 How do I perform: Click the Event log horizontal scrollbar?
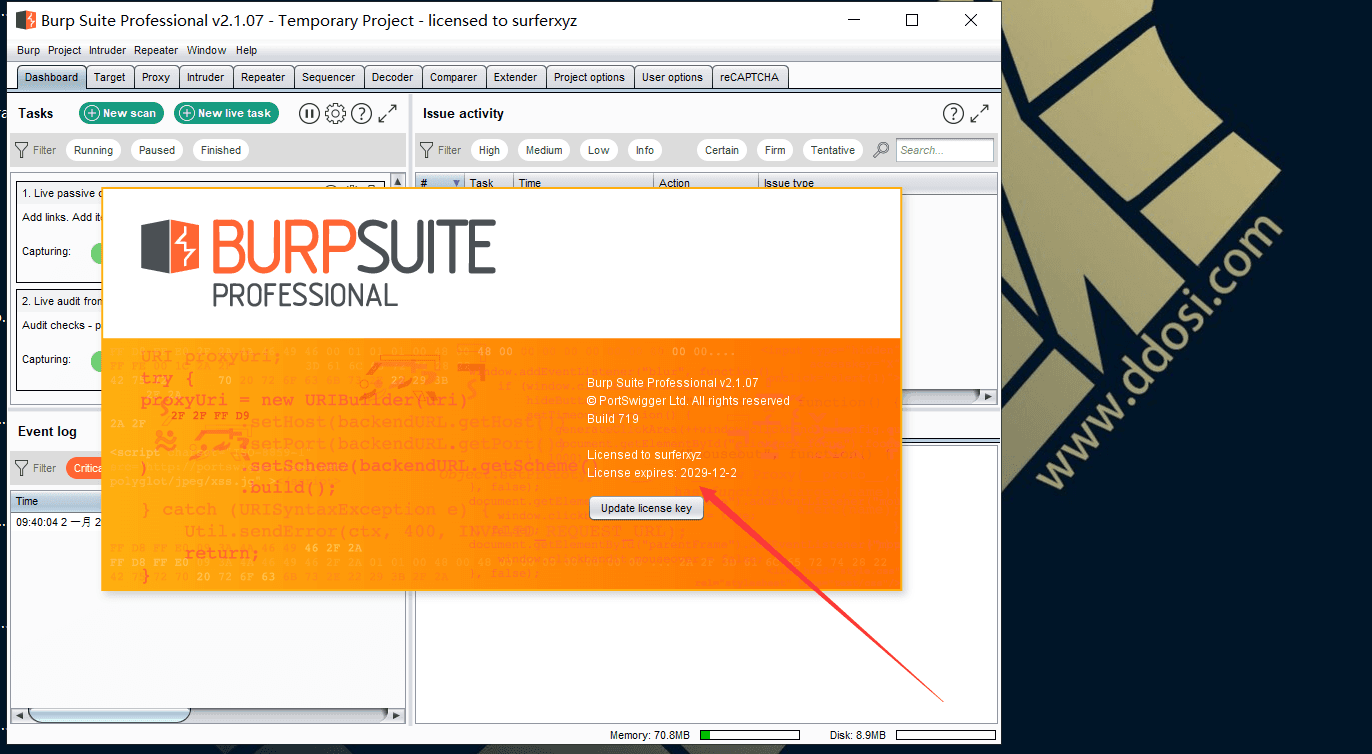208,715
